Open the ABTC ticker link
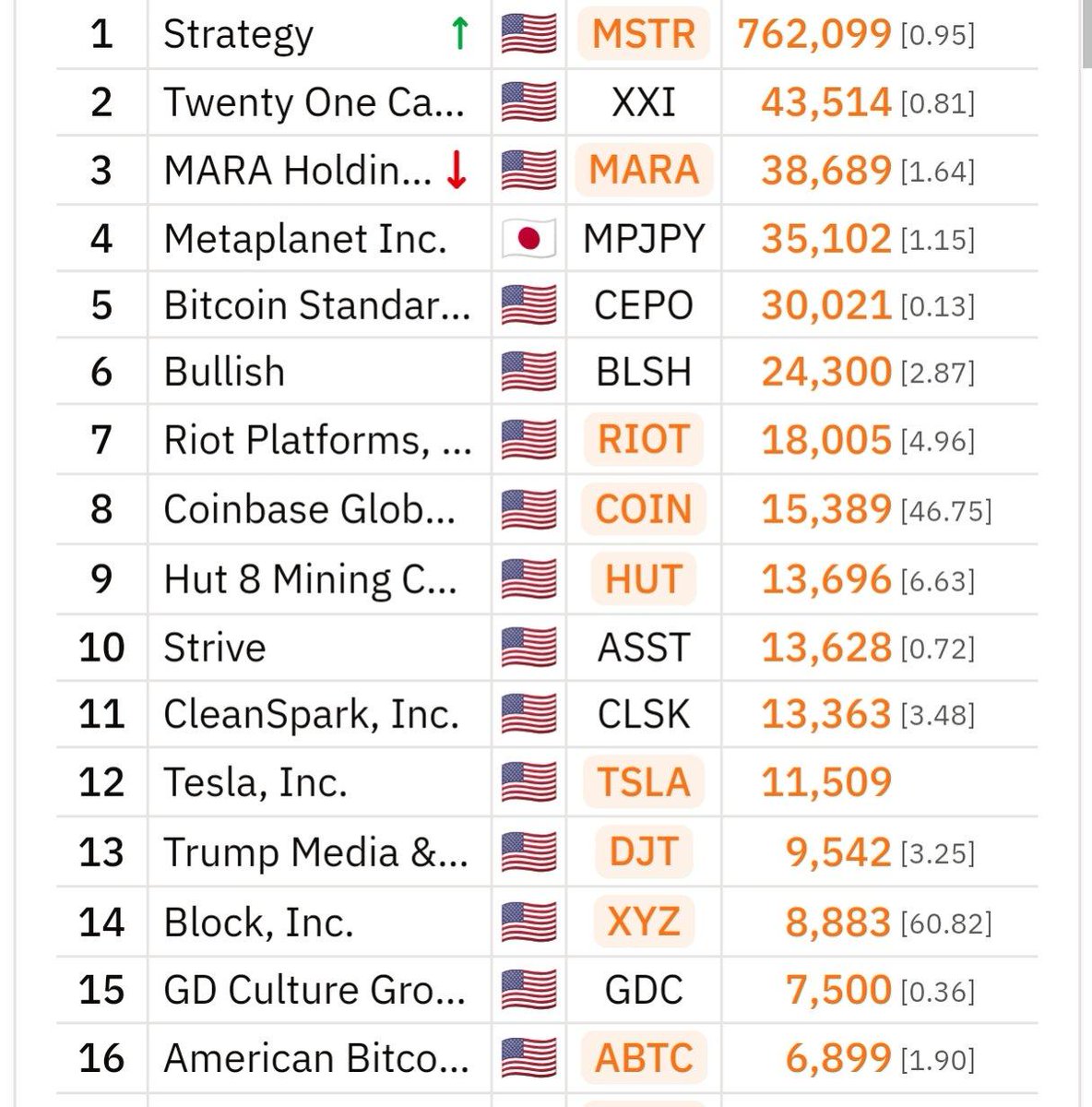Image resolution: width=1092 pixels, height=1107 pixels. [x=644, y=1058]
